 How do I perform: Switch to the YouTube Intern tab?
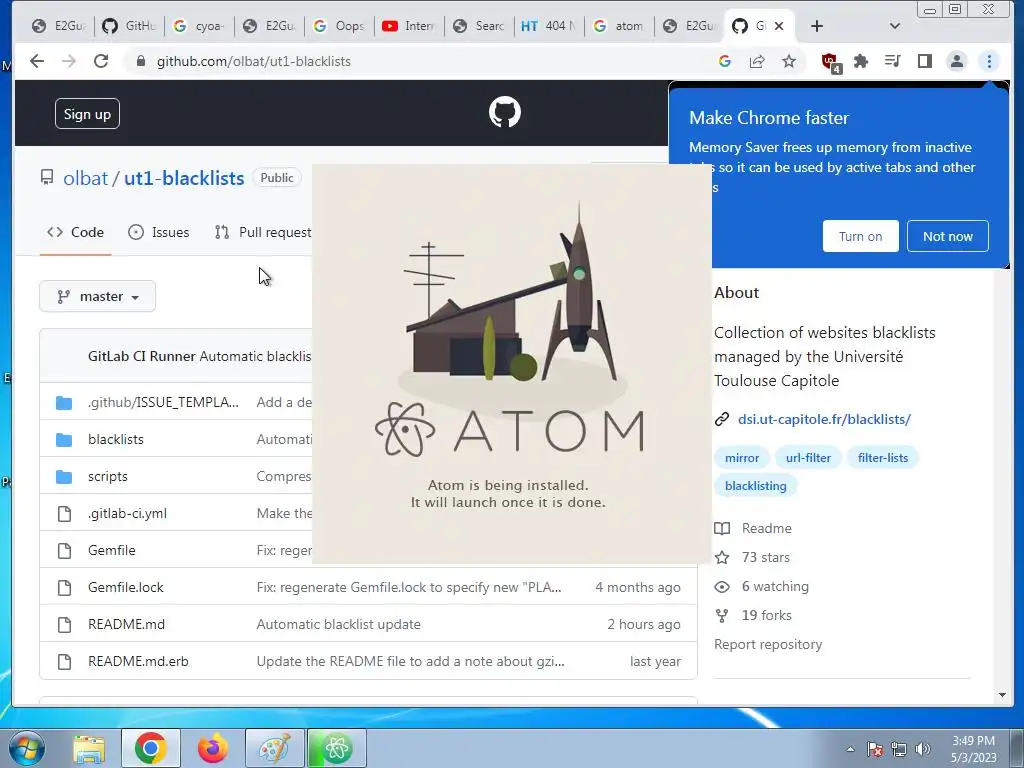tap(409, 26)
